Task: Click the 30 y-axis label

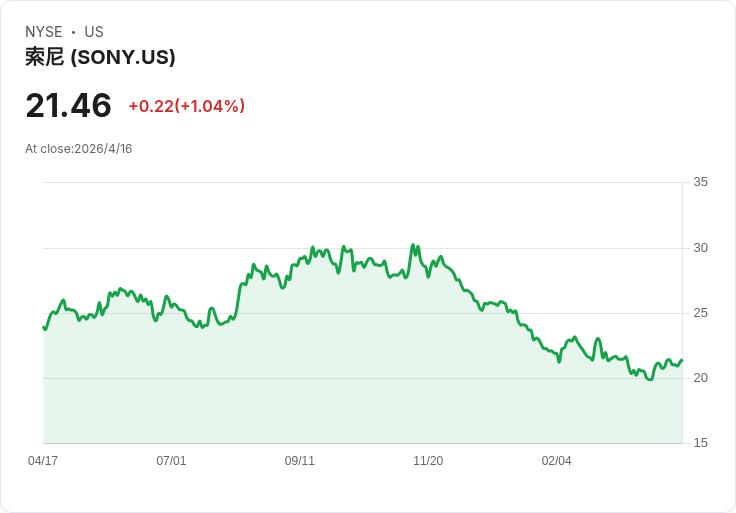Action: pos(700,248)
